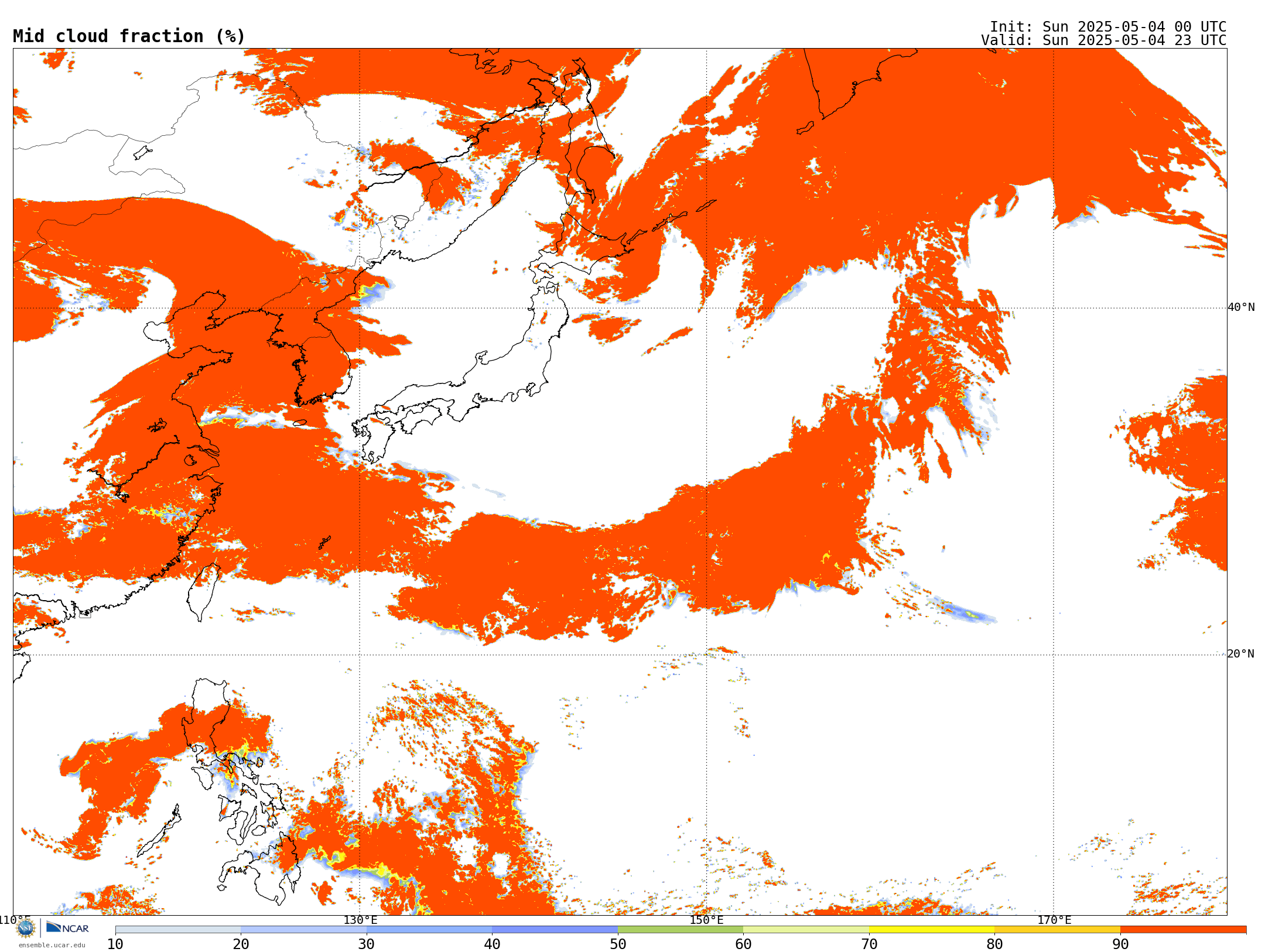This screenshot has height=952, width=1265.
Task: Click the 130°E longitude label
Action: pyautogui.click(x=360, y=920)
